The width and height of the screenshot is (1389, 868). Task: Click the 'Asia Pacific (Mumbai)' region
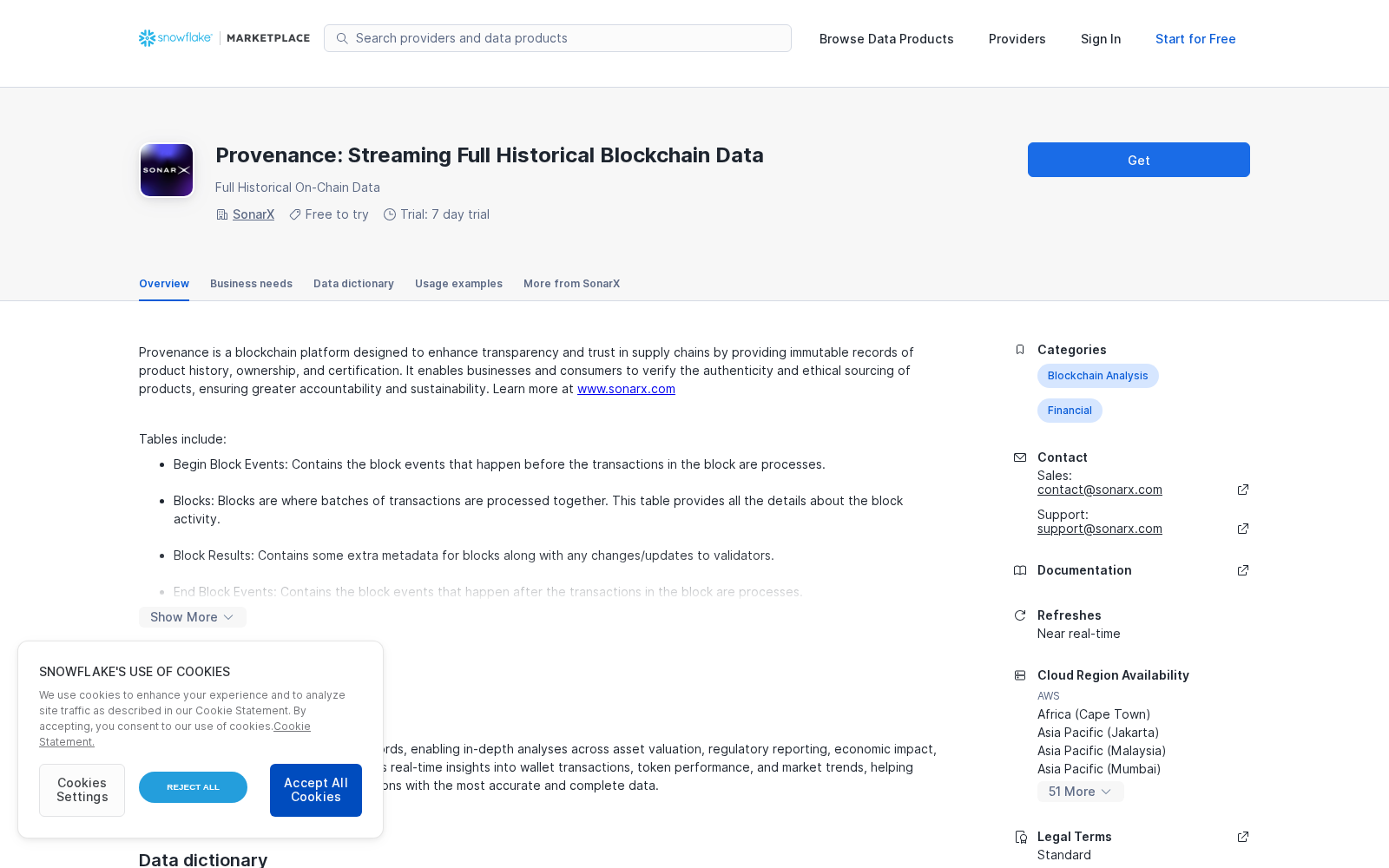point(1099,769)
